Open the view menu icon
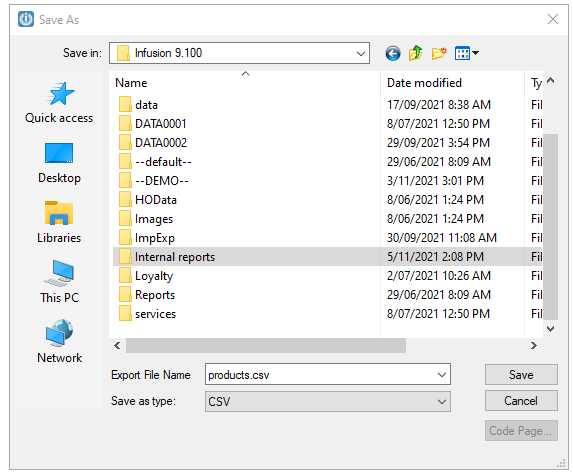 tap(466, 53)
